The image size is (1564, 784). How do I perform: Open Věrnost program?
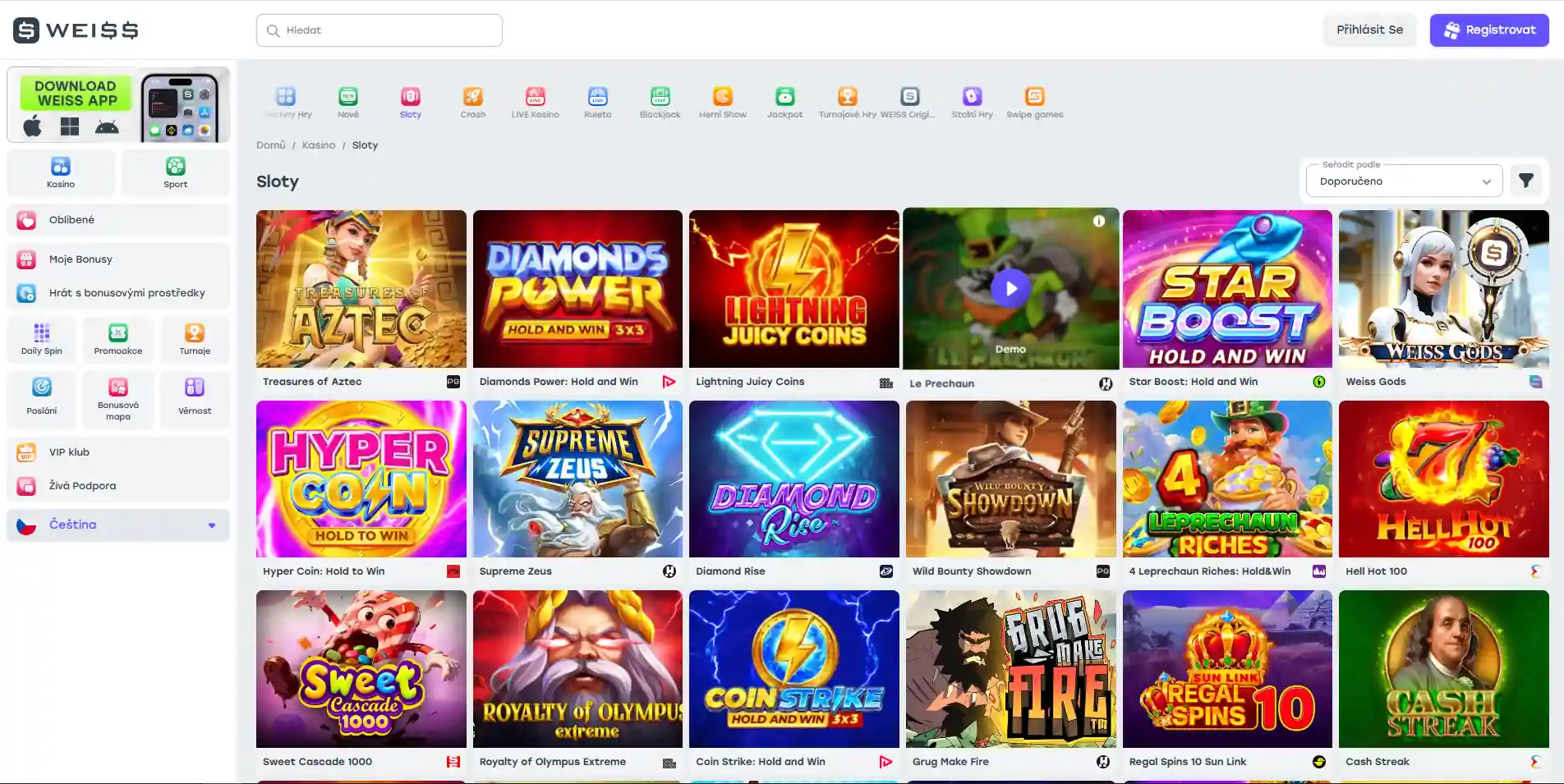pyautogui.click(x=195, y=399)
